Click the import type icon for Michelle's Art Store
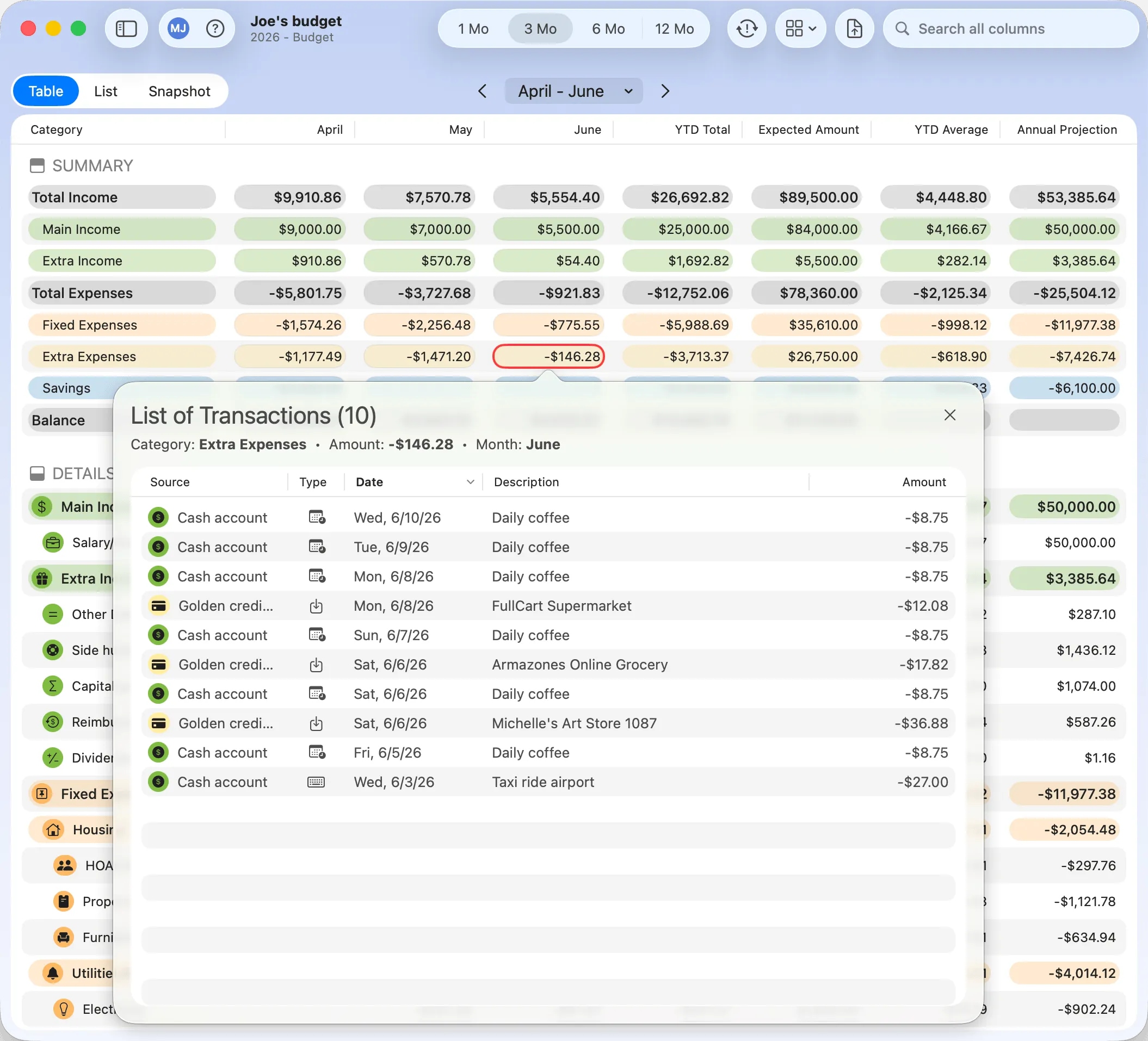This screenshot has height=1041, width=1148. [317, 723]
